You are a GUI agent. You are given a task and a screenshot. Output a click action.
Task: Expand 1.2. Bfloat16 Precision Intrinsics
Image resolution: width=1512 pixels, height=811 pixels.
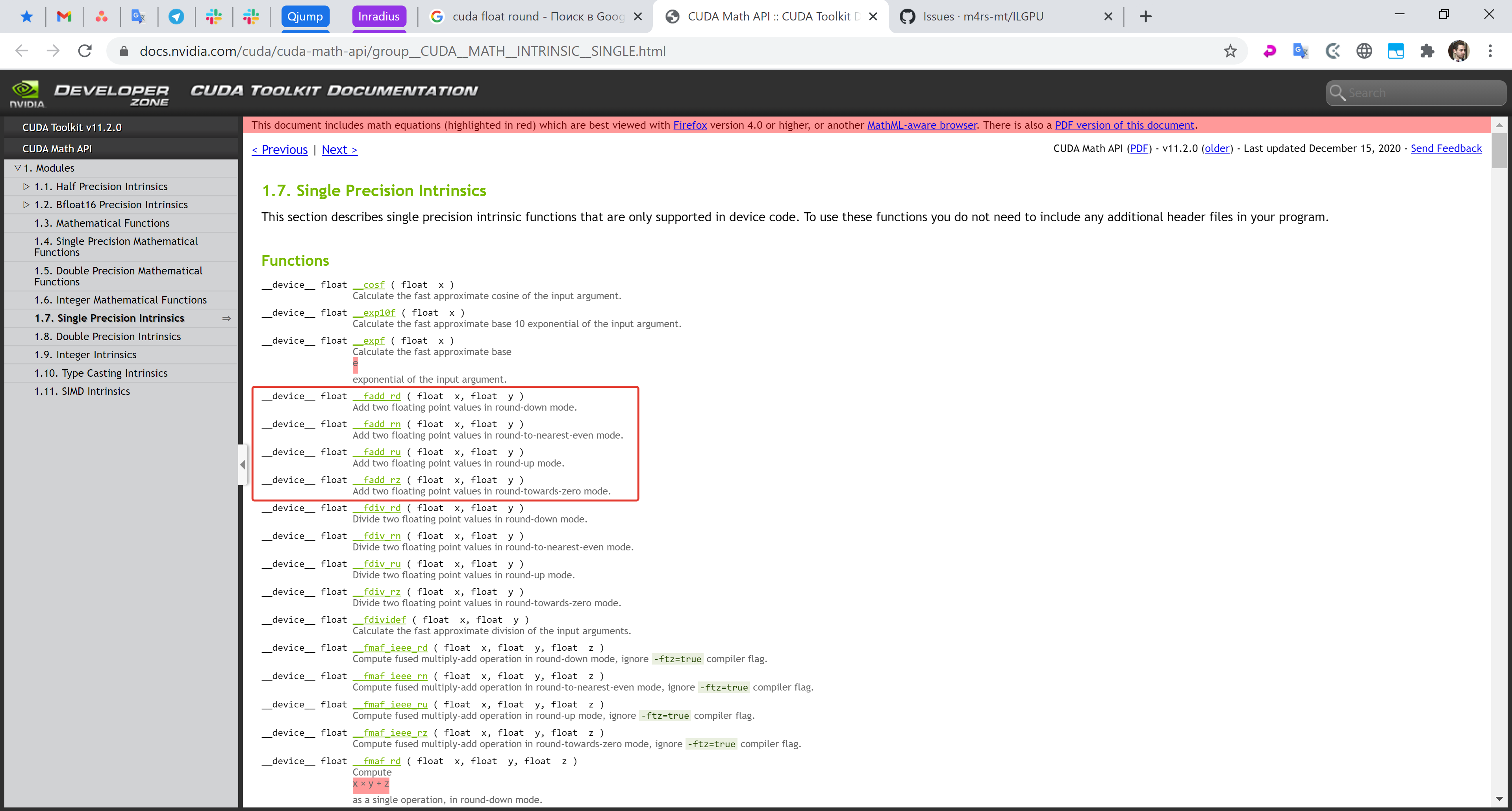26,205
